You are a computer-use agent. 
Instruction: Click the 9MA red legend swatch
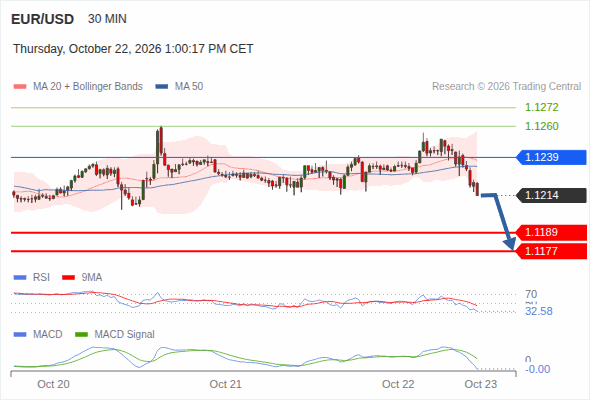[x=68, y=278]
